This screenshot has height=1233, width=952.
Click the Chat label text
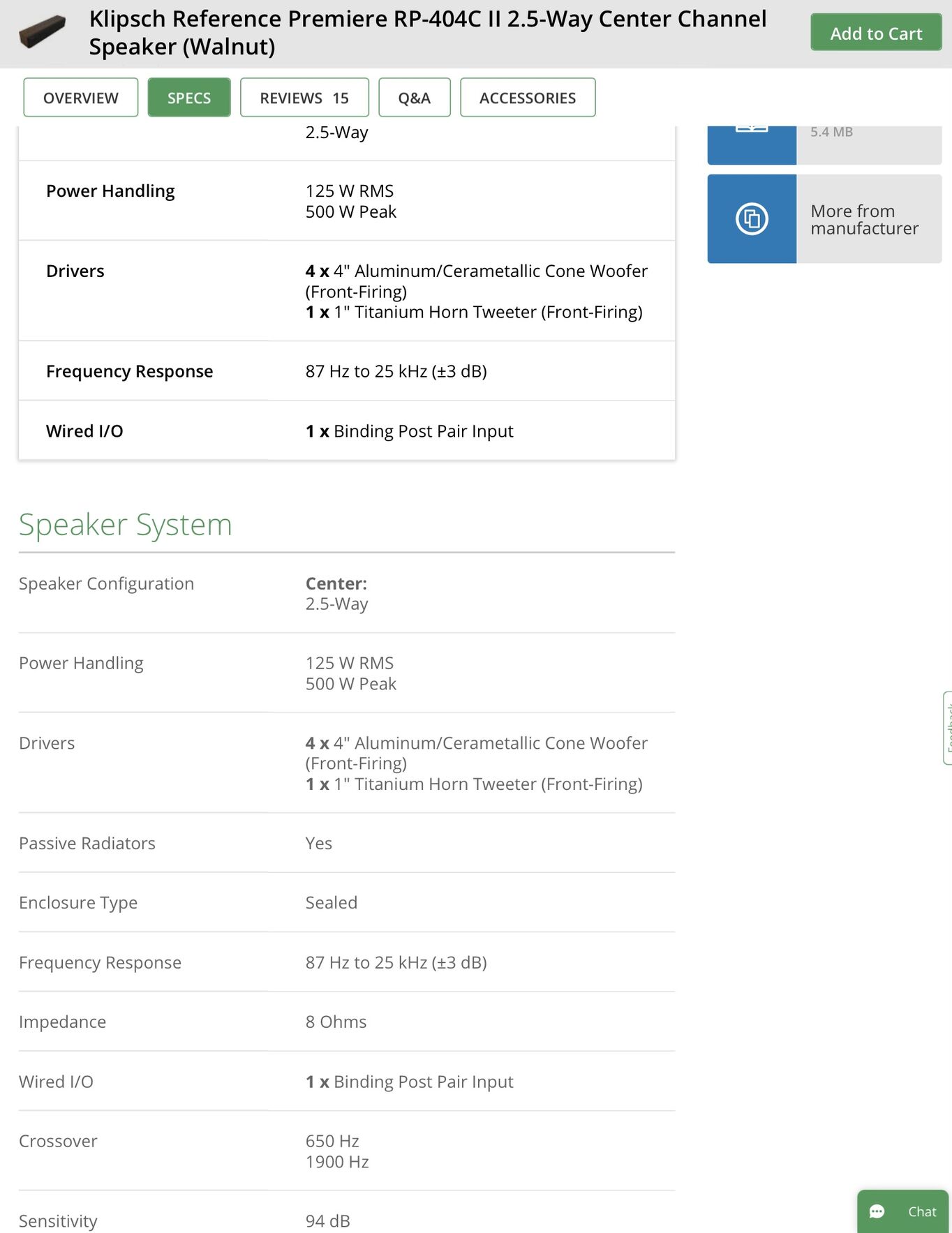tap(922, 1212)
